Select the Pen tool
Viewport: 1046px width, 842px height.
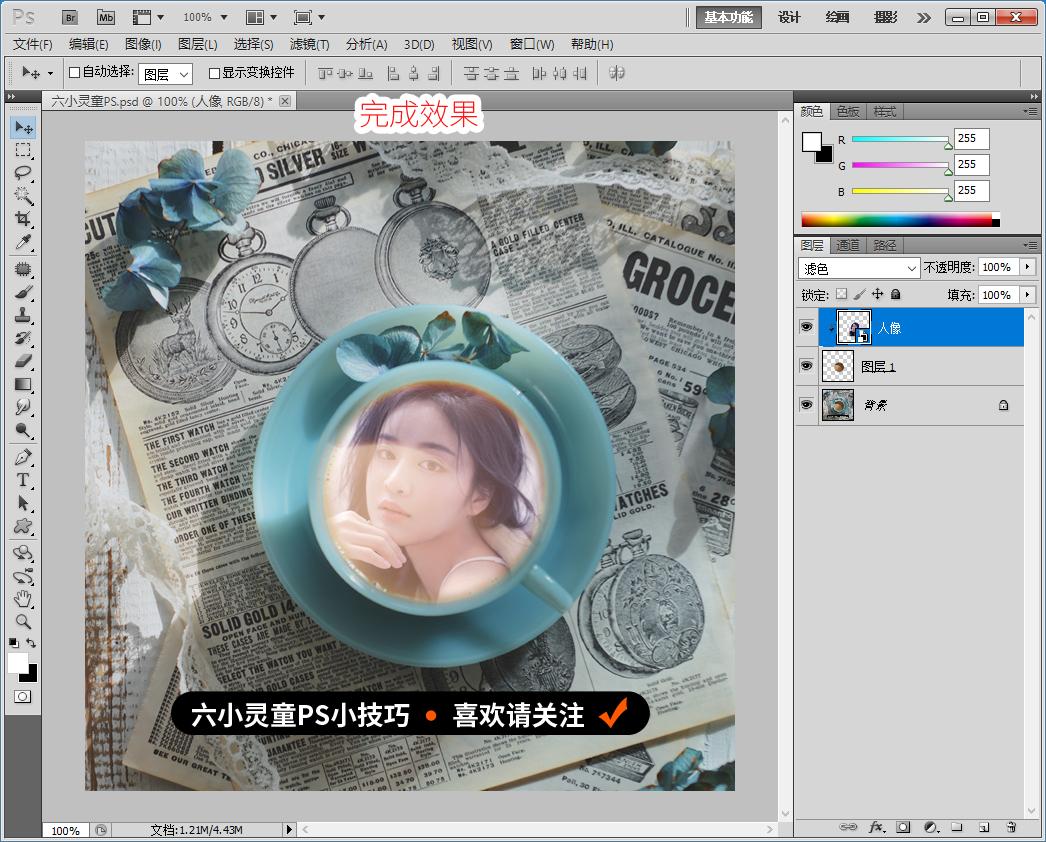point(23,457)
